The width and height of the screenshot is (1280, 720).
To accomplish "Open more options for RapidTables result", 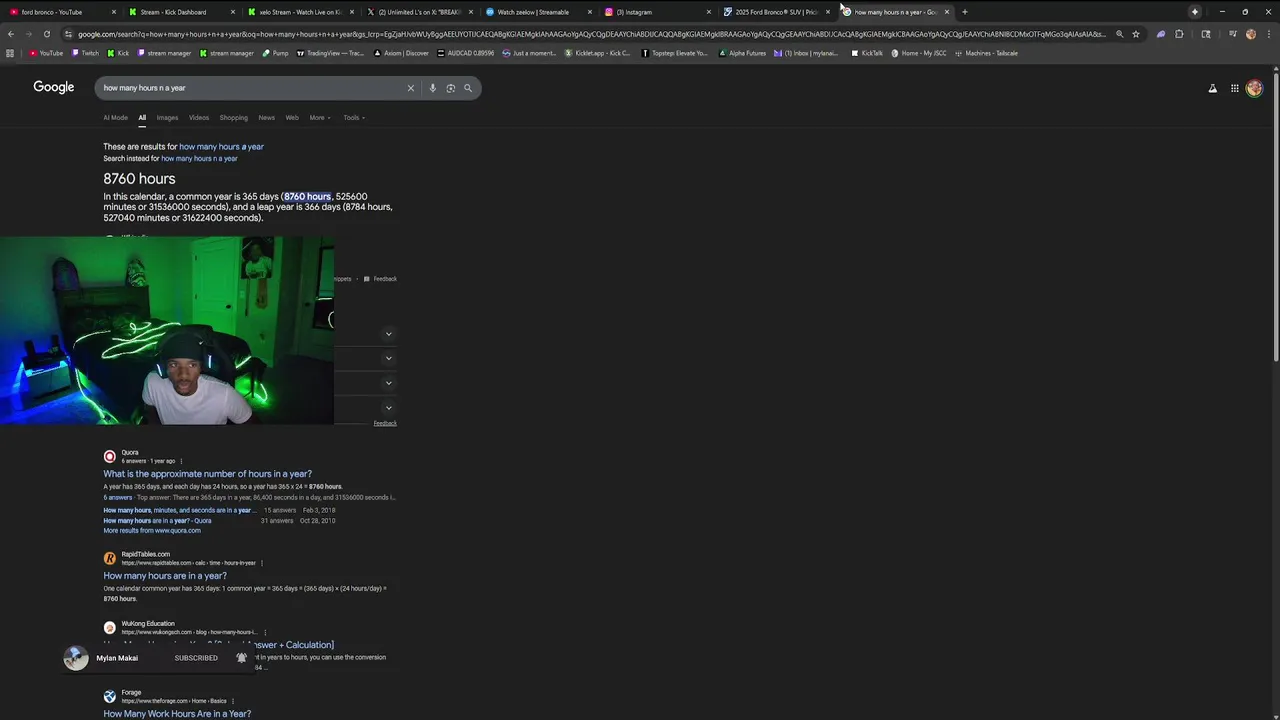I will click(x=262, y=563).
